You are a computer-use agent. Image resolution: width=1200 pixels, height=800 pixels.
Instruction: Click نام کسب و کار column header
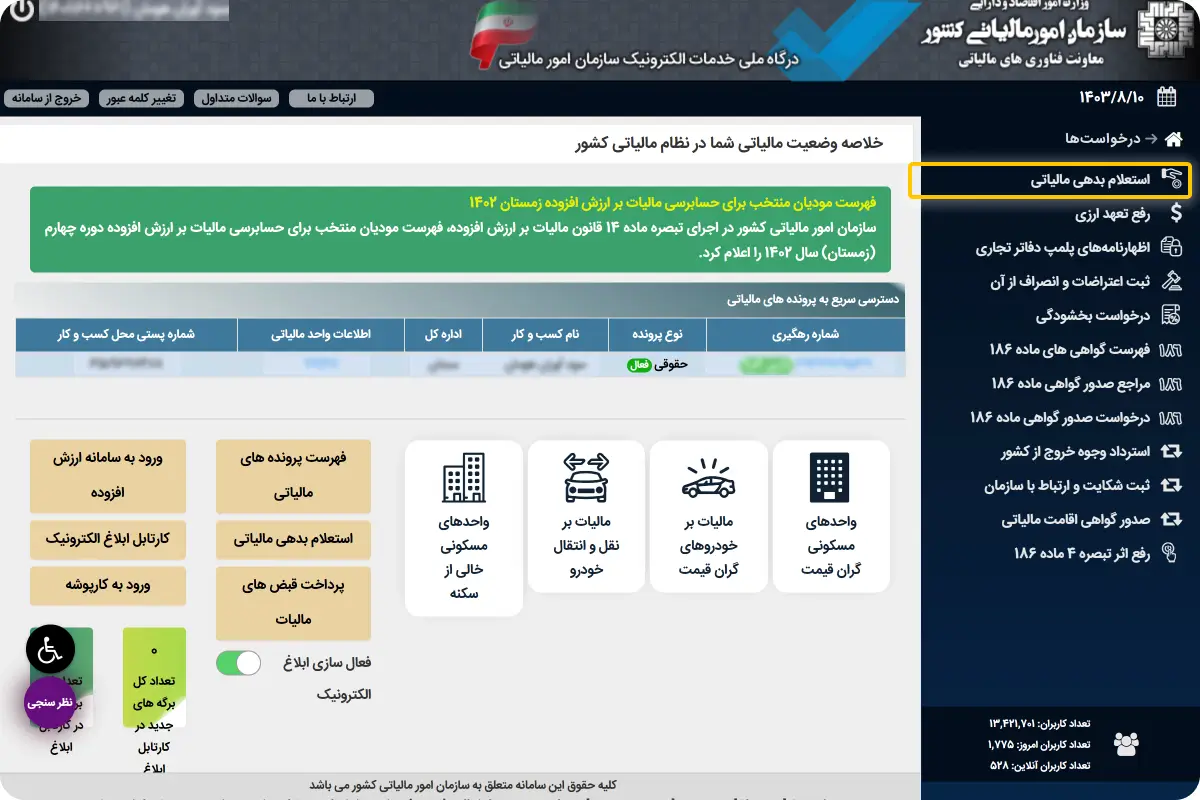coord(546,335)
